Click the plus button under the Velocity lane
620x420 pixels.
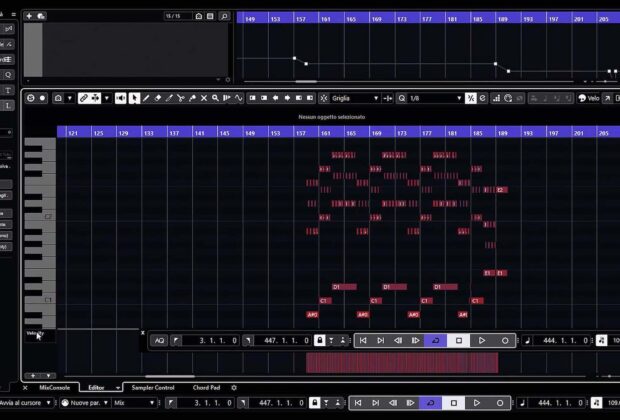33,375
